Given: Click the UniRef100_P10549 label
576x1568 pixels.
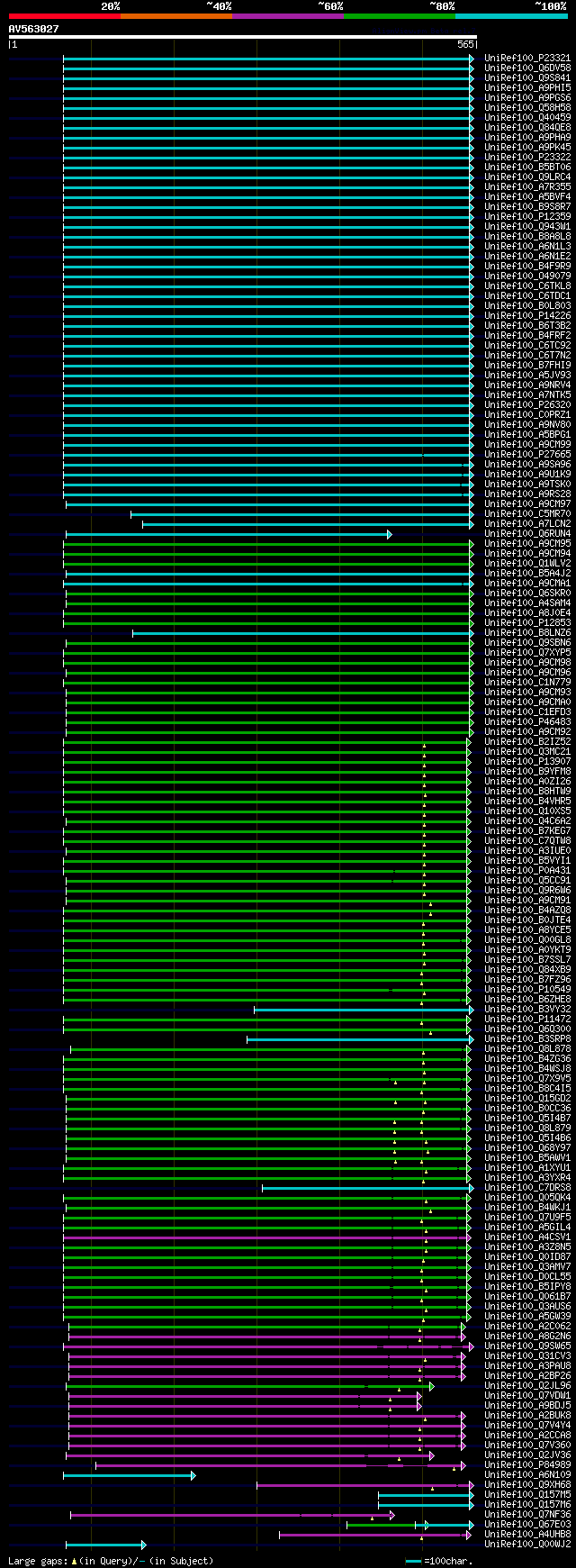Looking at the screenshot, I should 527,989.
